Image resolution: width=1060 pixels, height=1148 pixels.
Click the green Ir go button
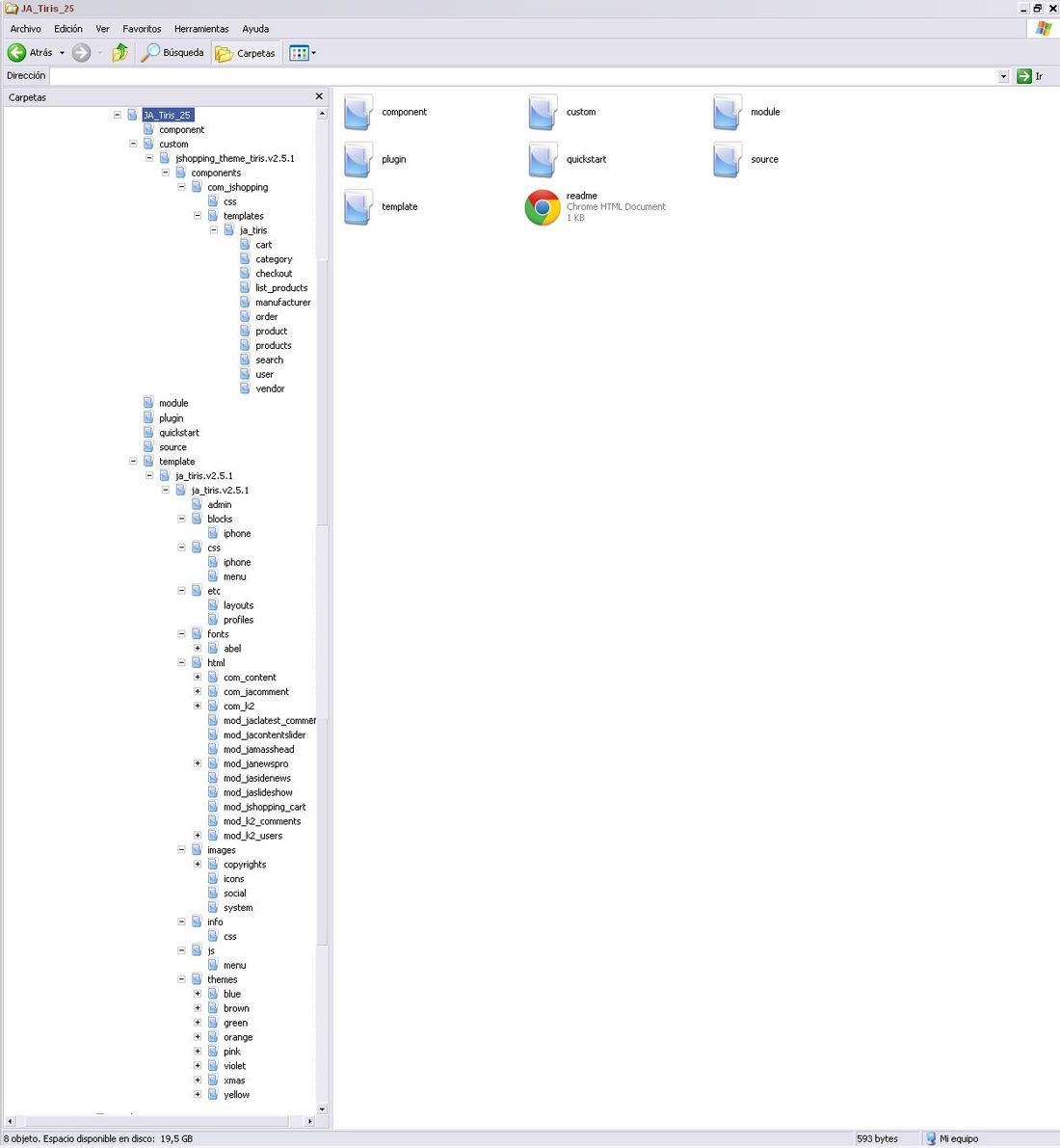click(1024, 76)
